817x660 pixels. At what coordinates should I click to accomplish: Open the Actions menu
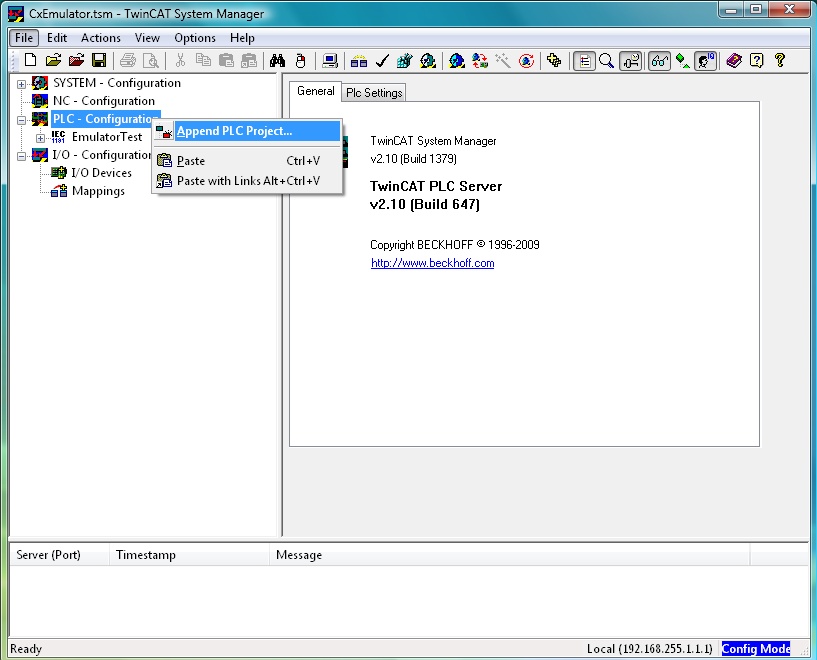(101, 38)
